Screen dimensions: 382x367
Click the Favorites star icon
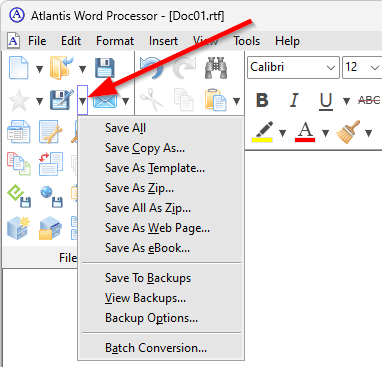[x=19, y=100]
